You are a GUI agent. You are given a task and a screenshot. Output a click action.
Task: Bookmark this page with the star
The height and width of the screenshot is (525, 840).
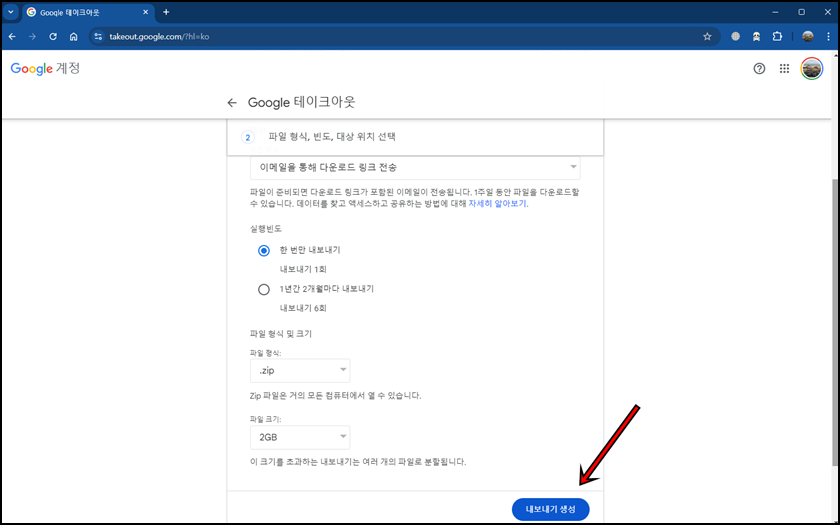coord(707,36)
